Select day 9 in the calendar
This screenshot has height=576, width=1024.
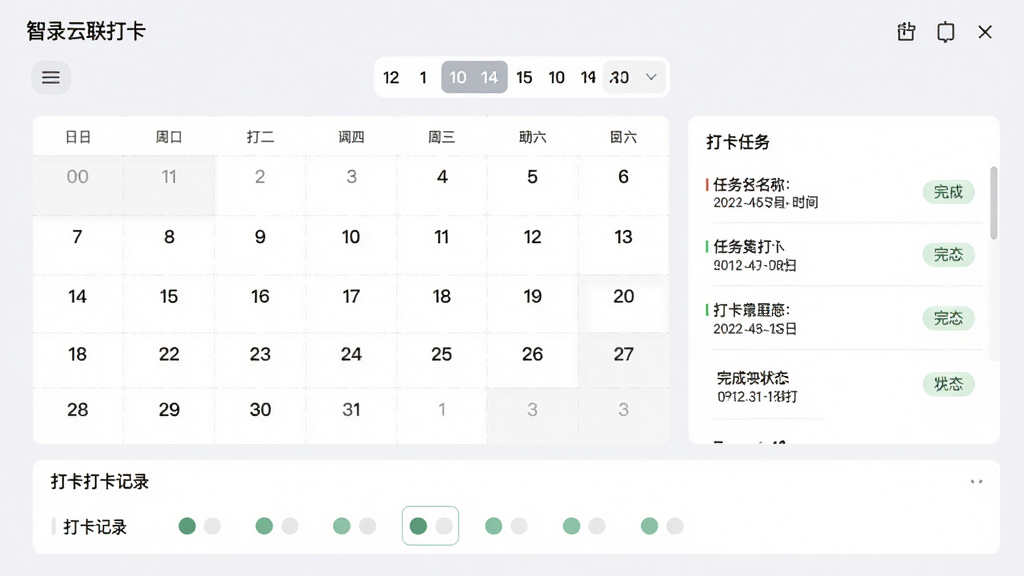[x=260, y=245]
